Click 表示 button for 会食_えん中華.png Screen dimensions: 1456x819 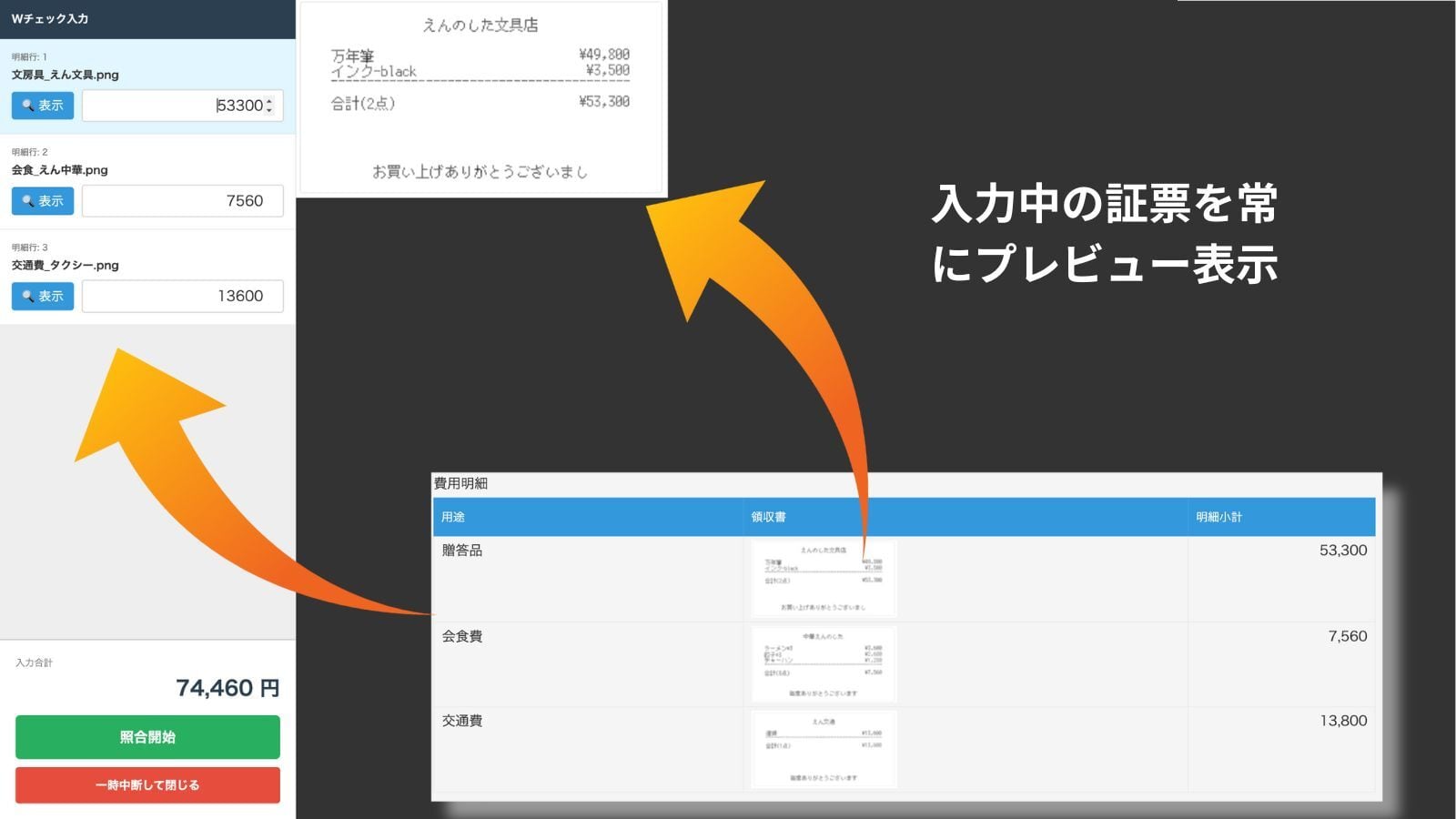pyautogui.click(x=43, y=201)
